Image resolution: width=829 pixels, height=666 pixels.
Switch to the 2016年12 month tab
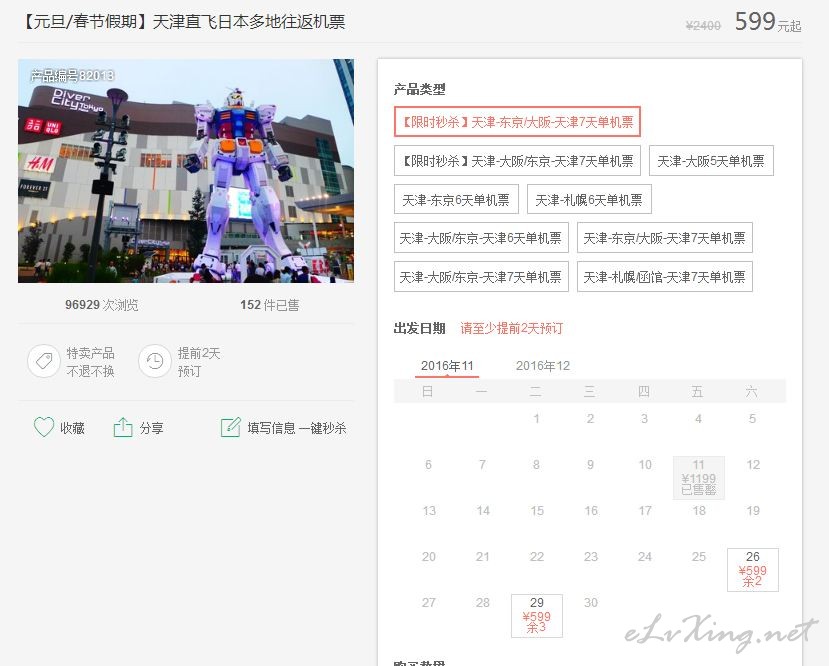click(543, 366)
